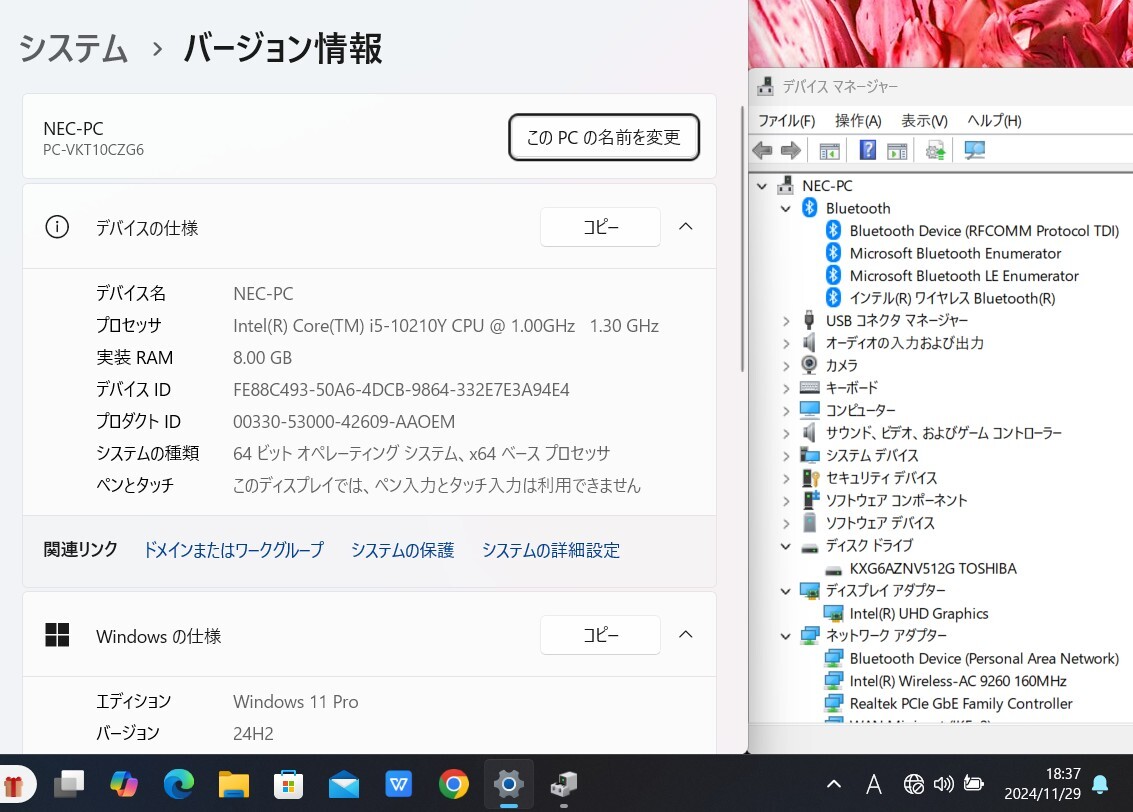This screenshot has width=1133, height=812.
Task: Click コピー button for デバイスの仕様
Action: tap(600, 227)
